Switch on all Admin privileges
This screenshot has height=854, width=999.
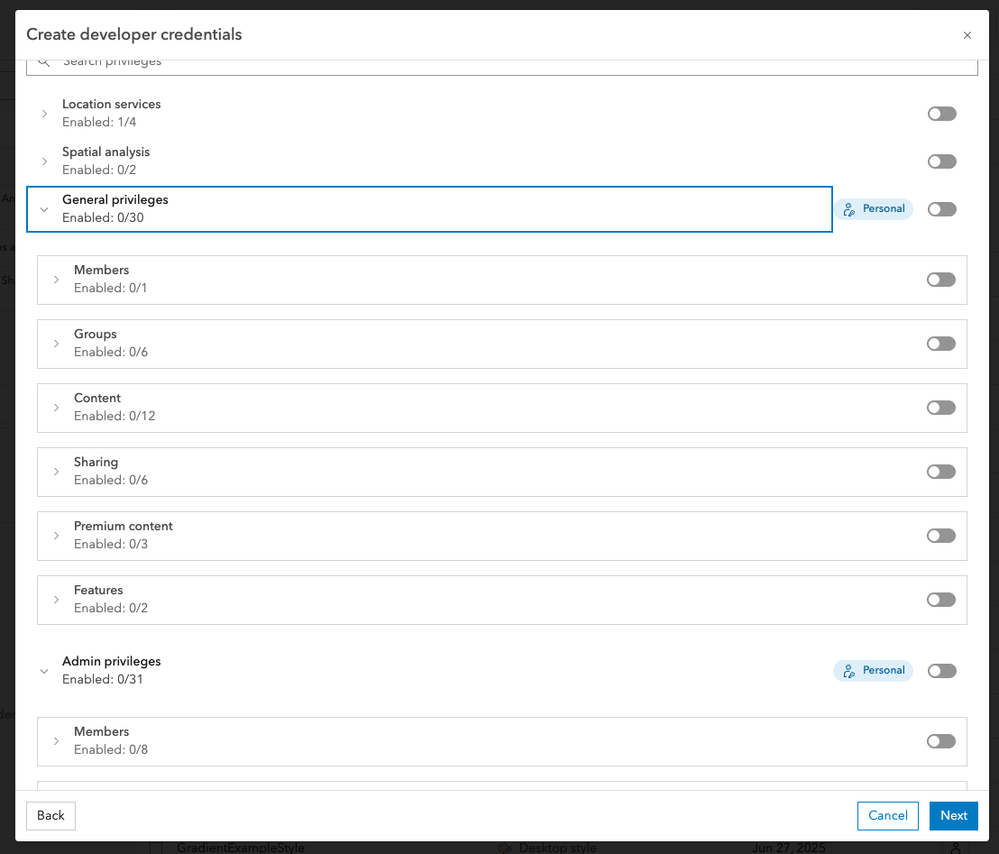coord(941,671)
